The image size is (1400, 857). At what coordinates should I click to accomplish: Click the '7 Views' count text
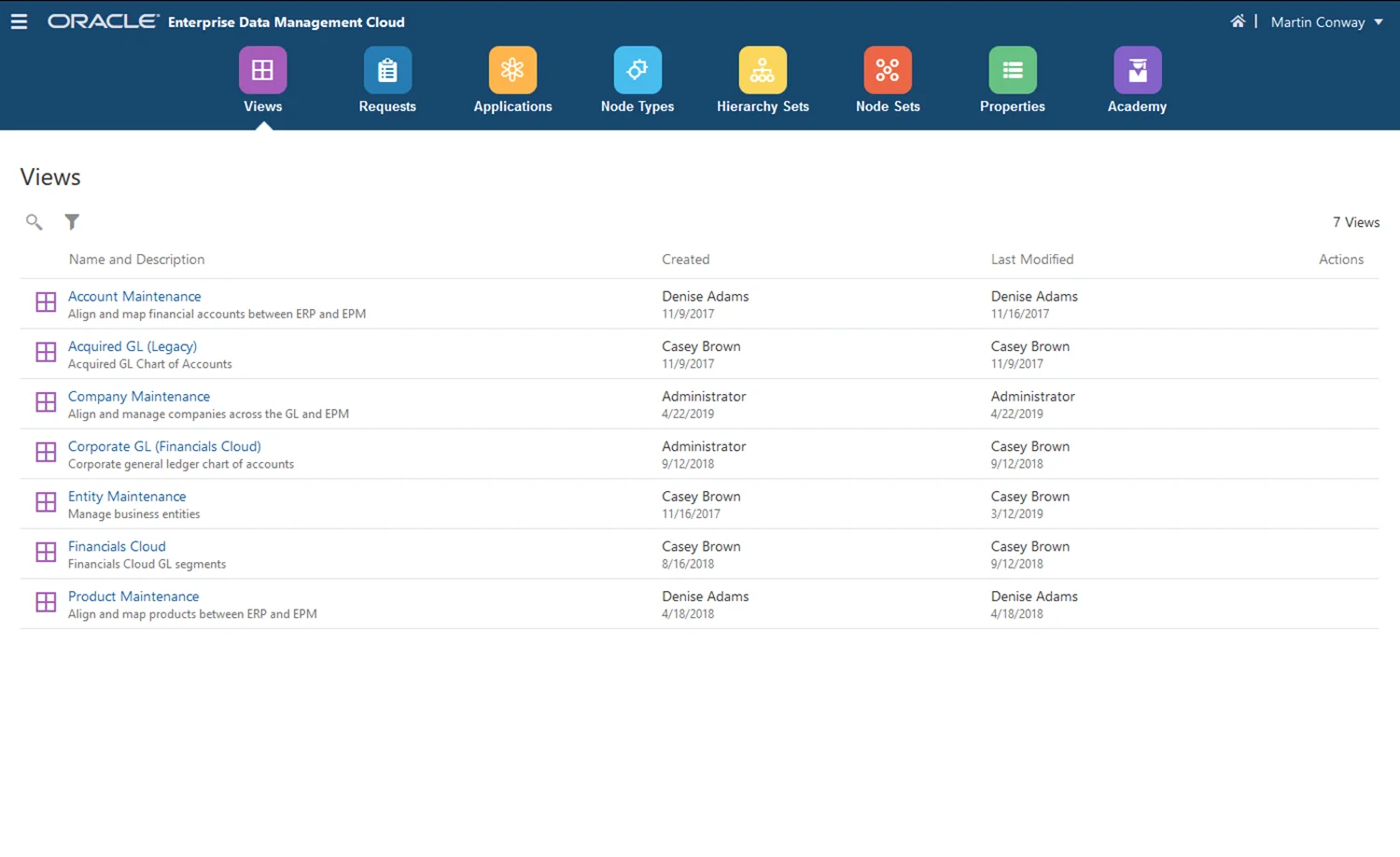(x=1356, y=222)
